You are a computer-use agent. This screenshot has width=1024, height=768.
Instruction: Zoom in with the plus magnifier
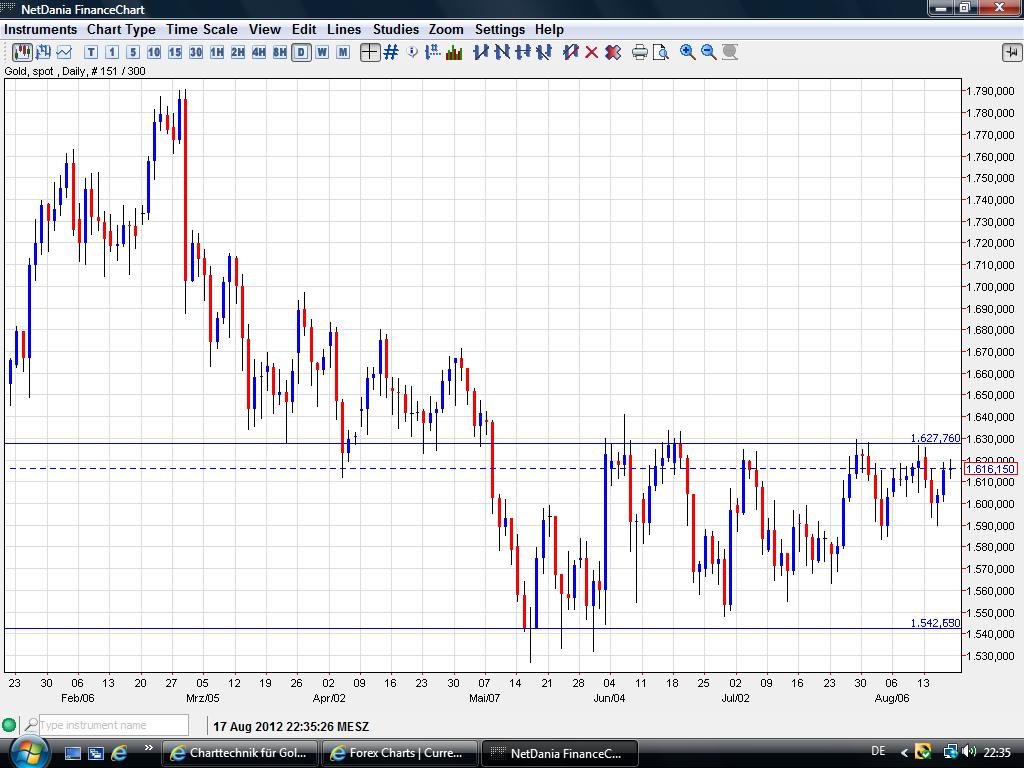click(x=688, y=52)
